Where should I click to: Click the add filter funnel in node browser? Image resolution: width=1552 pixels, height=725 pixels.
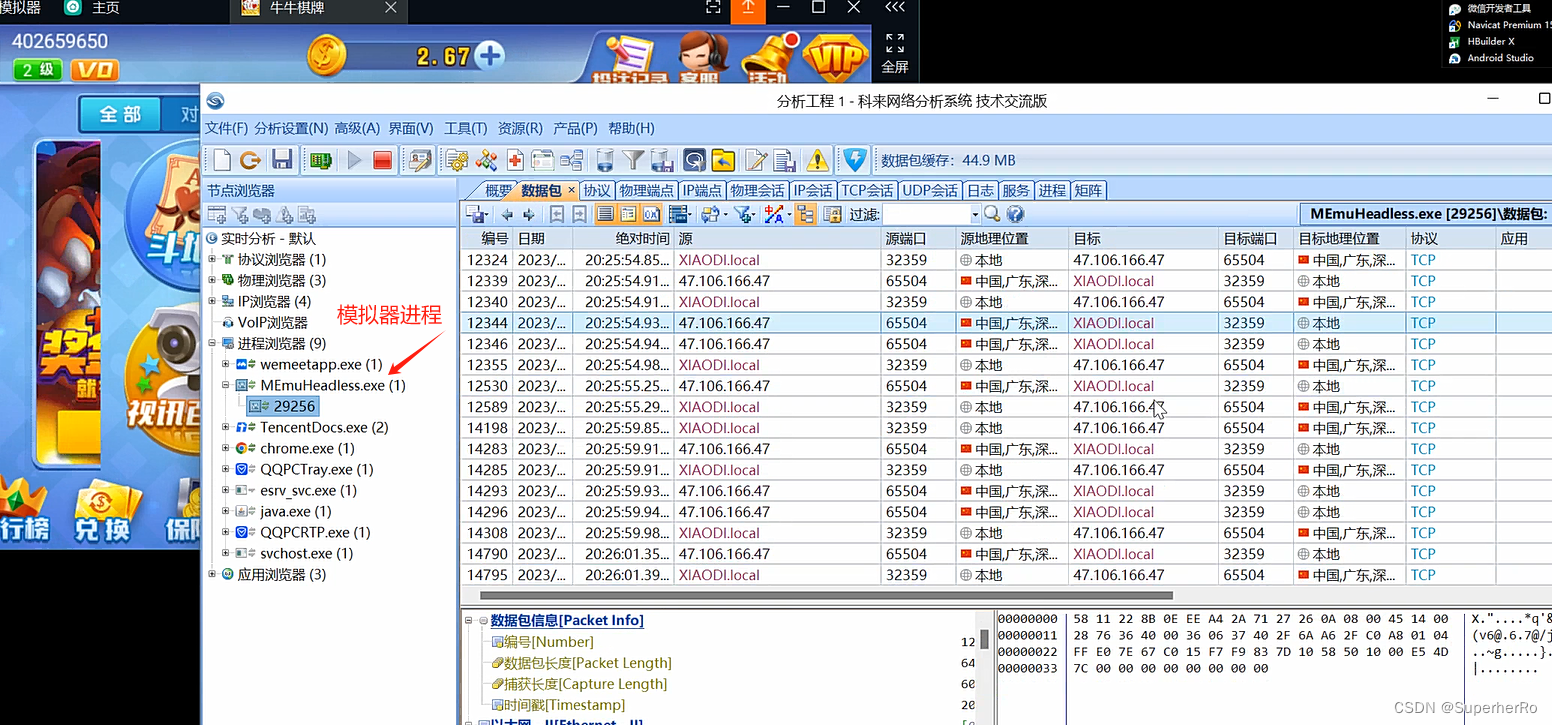point(240,214)
